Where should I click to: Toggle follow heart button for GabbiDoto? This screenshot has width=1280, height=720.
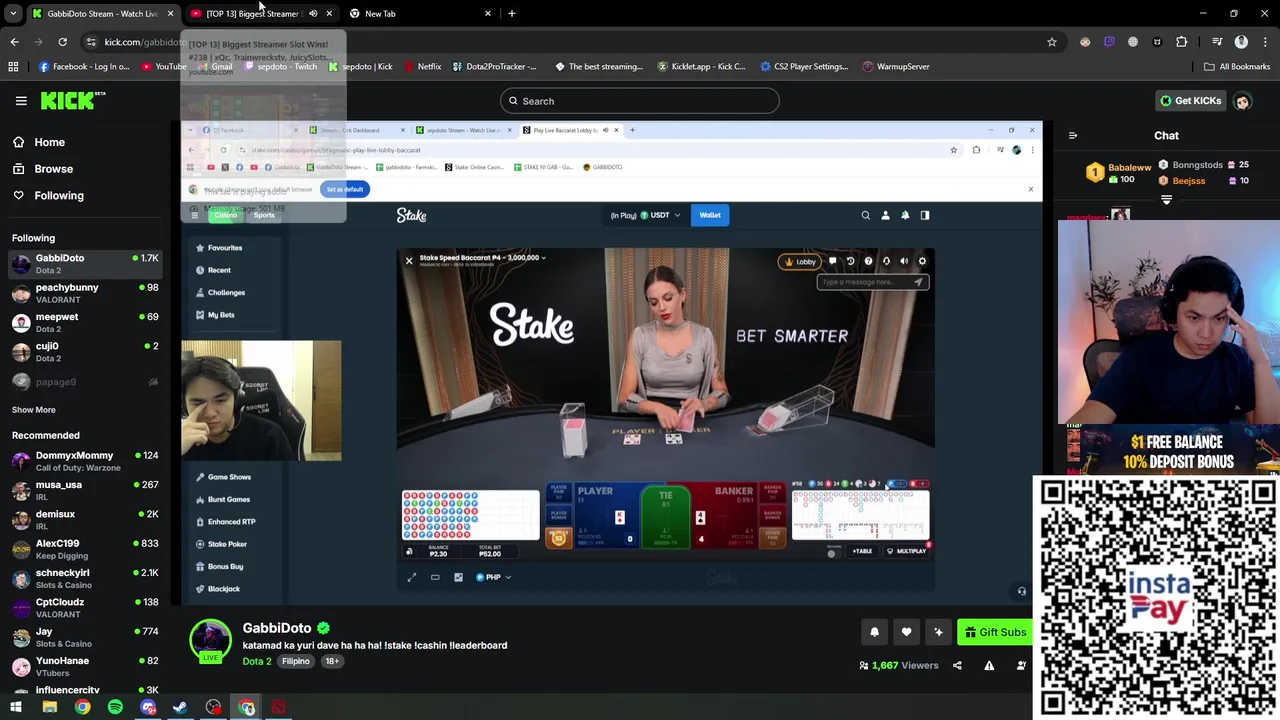[906, 632]
